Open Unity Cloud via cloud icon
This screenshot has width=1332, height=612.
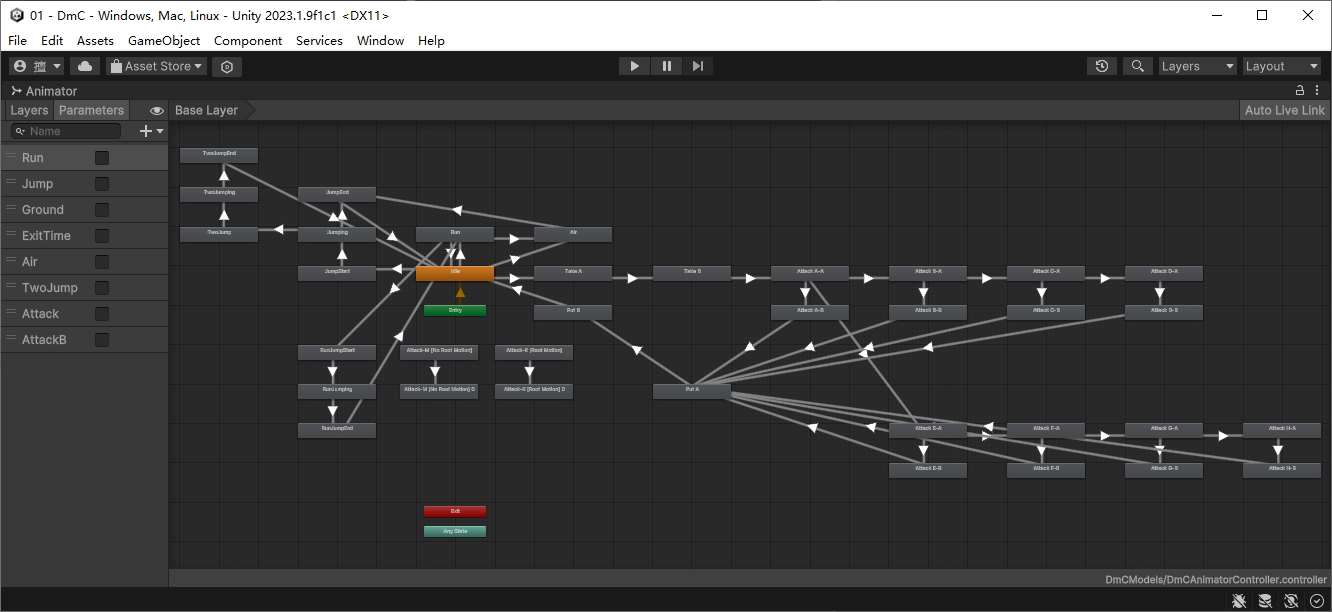coord(85,66)
